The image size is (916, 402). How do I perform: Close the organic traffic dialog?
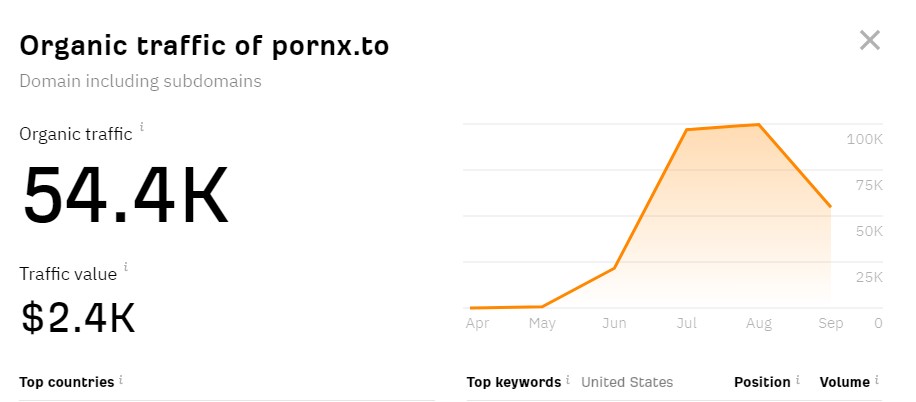[869, 41]
